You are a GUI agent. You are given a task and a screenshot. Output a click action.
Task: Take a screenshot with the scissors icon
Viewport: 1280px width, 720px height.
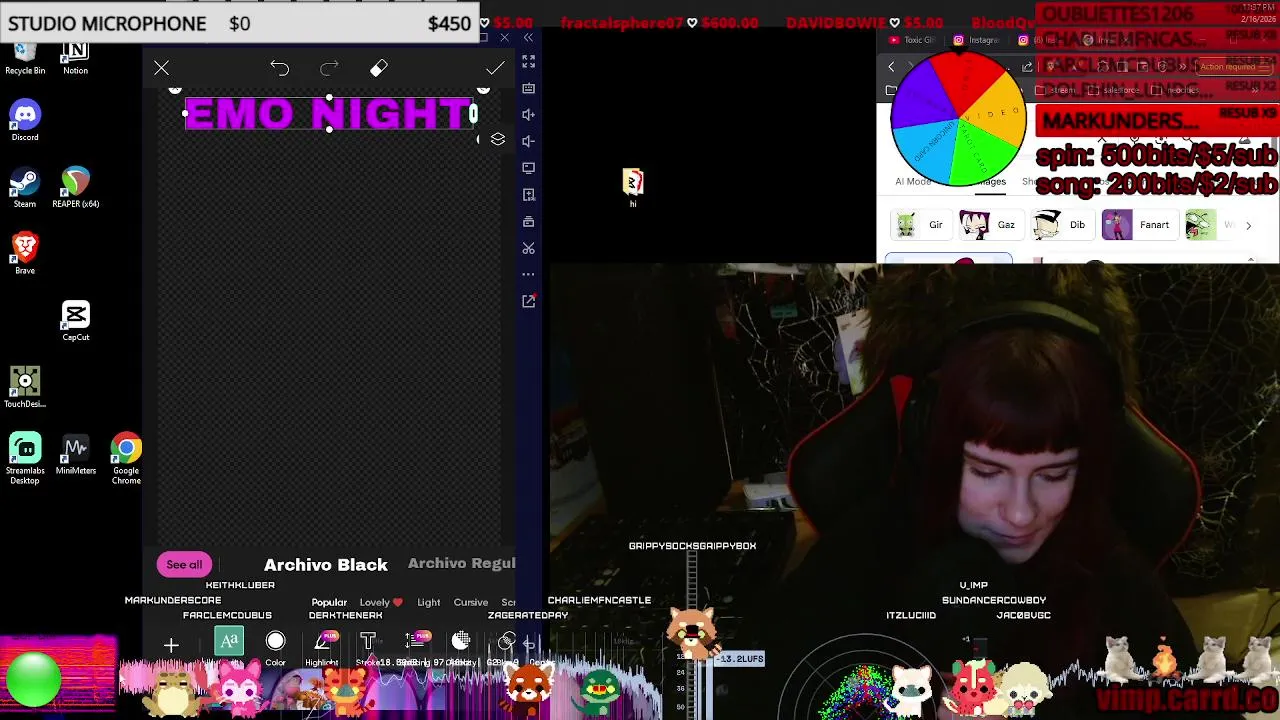[x=529, y=248]
